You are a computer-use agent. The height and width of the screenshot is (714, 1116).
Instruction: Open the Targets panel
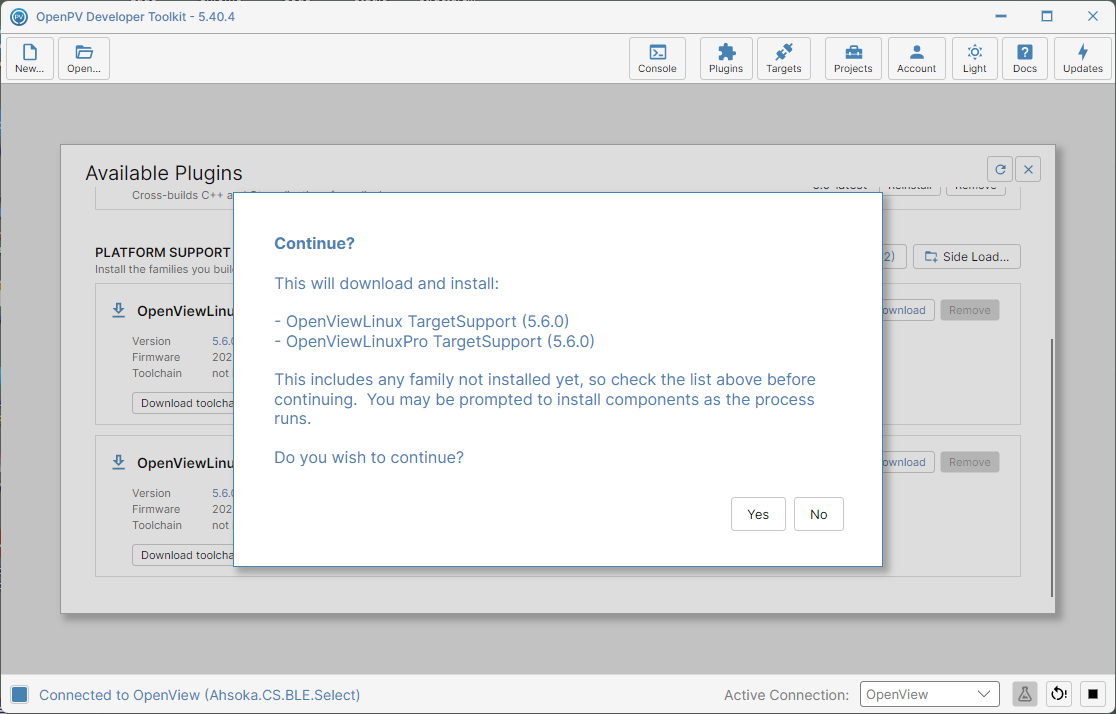784,58
